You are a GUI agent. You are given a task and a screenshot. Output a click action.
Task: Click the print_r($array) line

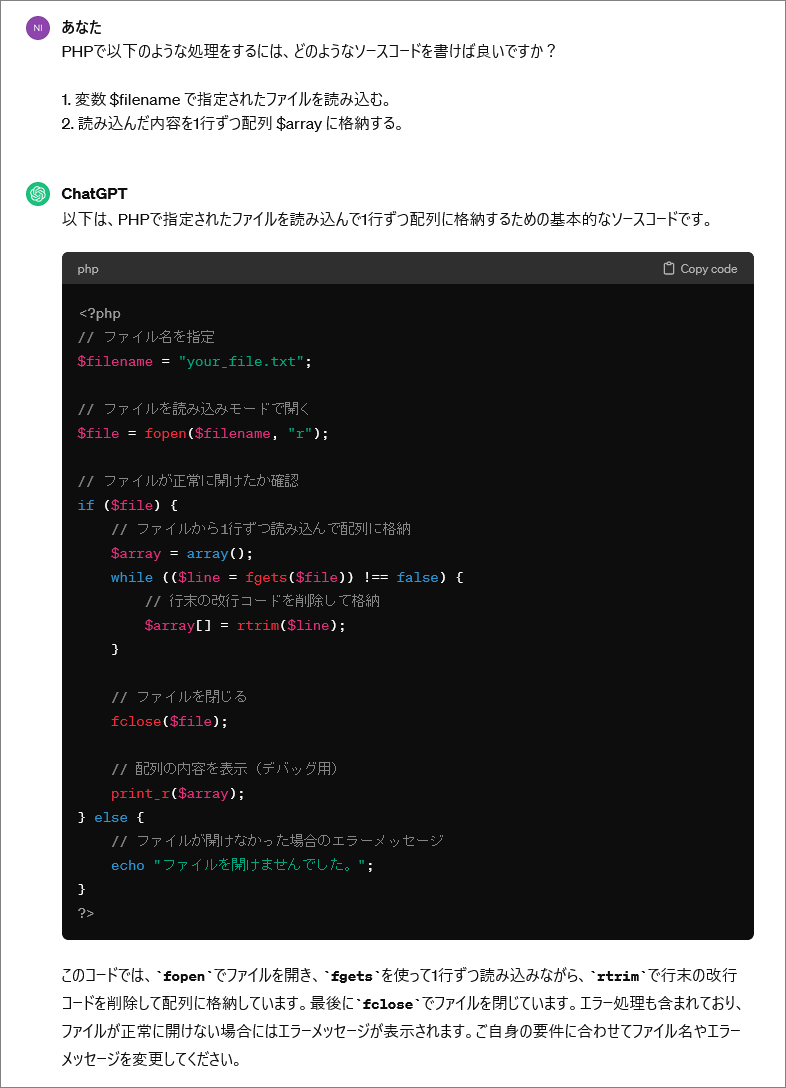coord(178,793)
